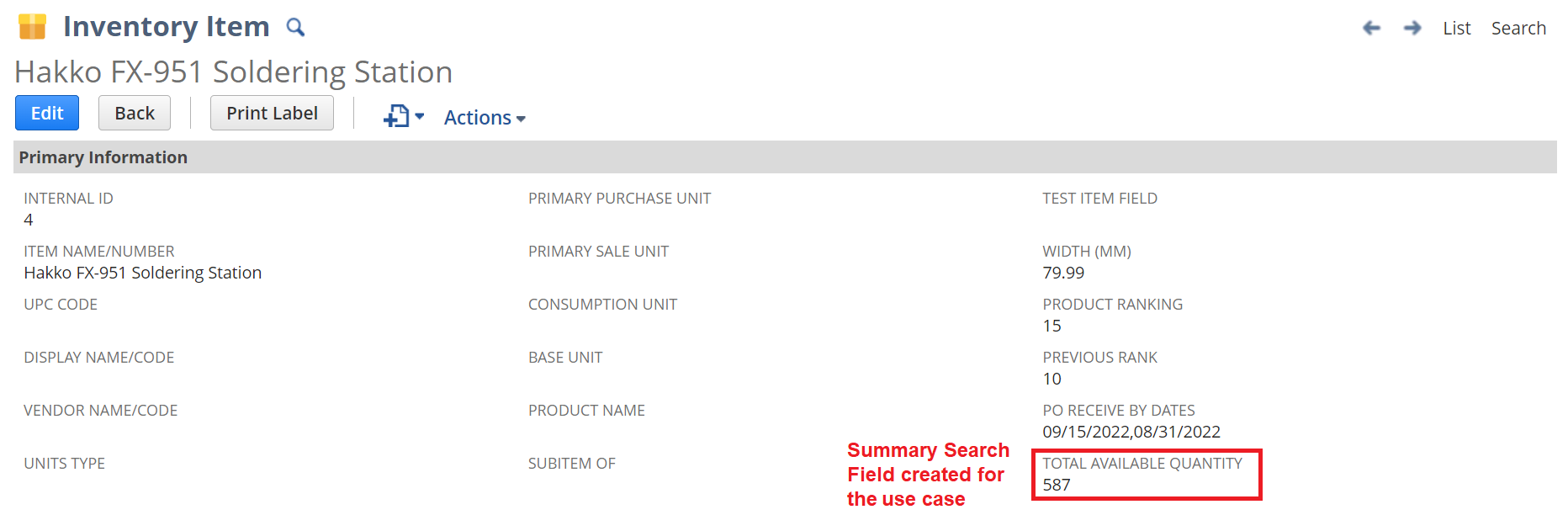Click the Width (MM) value 79.99
The height and width of the screenshot is (515, 1568).
(x=1063, y=273)
